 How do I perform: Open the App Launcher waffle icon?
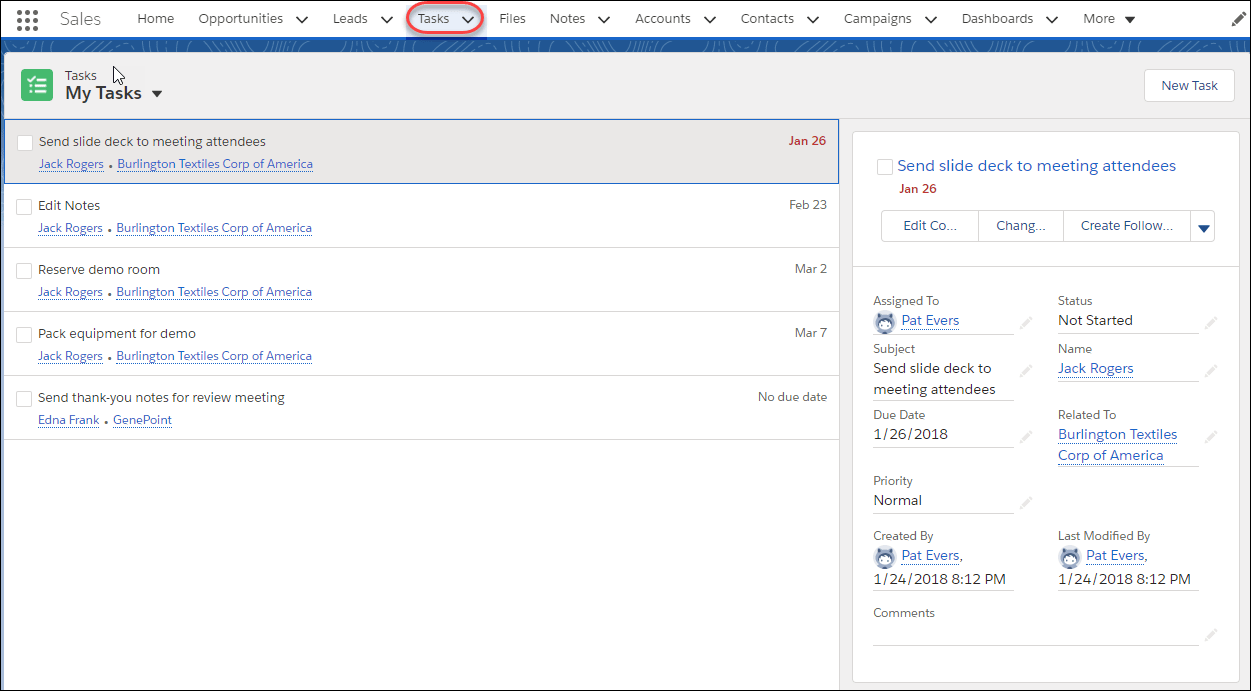click(x=27, y=18)
